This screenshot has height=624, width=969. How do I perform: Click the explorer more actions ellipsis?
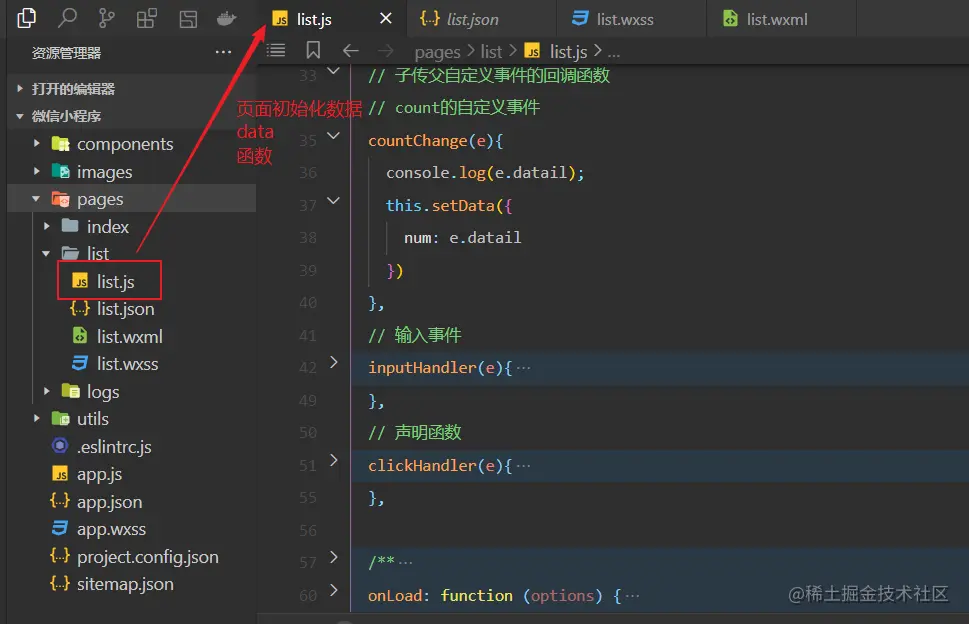[x=223, y=53]
